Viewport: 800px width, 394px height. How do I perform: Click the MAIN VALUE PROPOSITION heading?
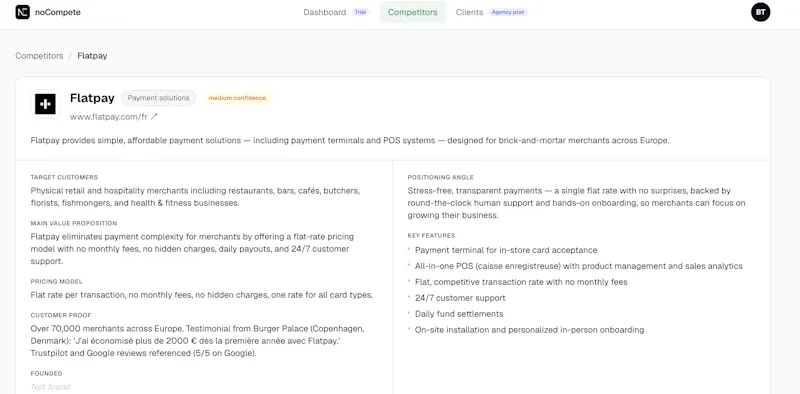pos(74,223)
